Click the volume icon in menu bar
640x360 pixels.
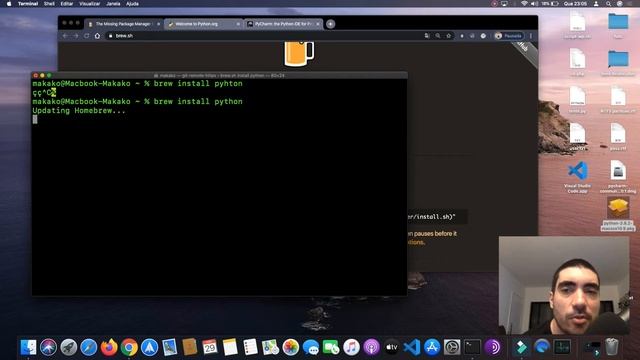coord(534,4)
